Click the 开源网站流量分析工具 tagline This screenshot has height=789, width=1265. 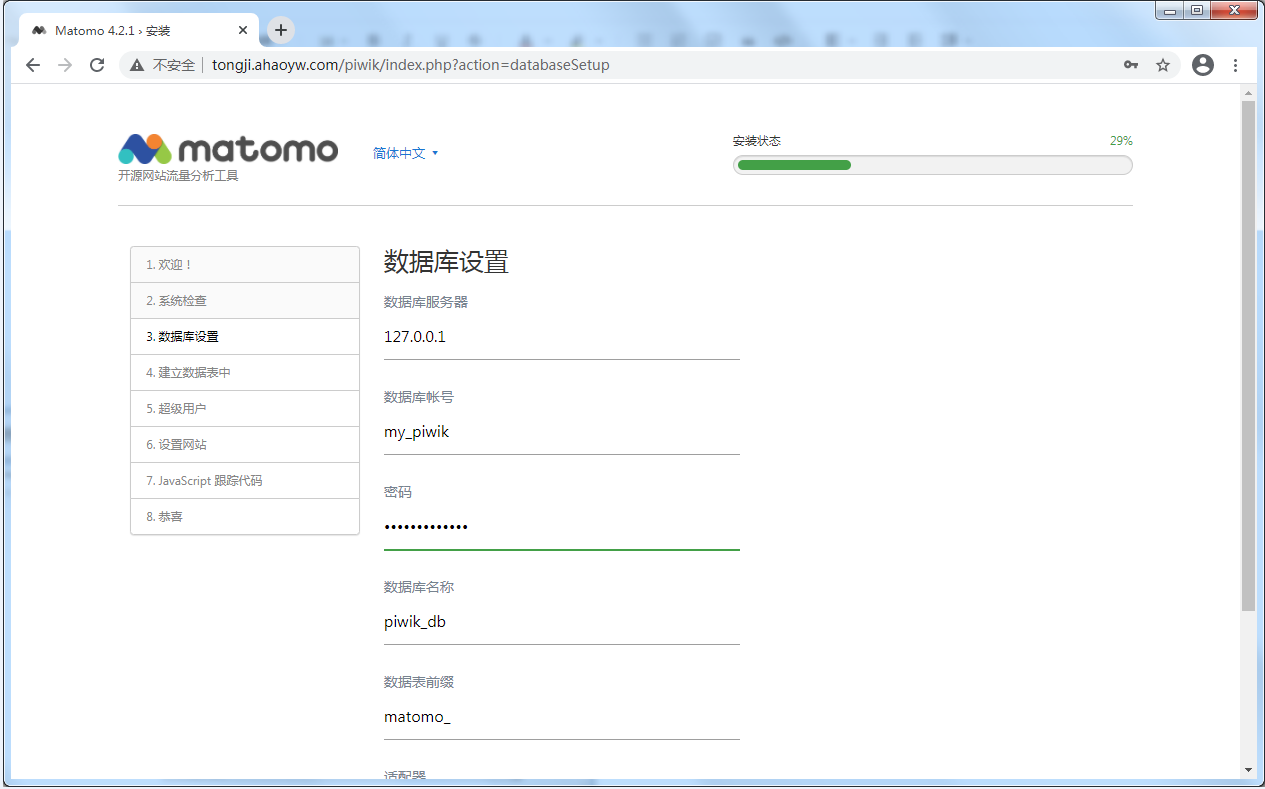click(x=178, y=176)
